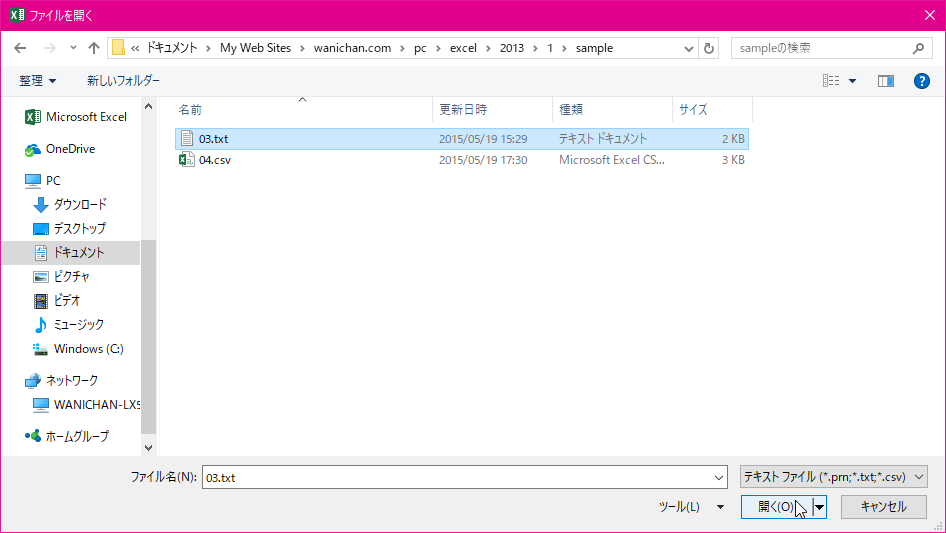946x533 pixels.
Task: Click 'pc' in the address path
Action: (420, 48)
